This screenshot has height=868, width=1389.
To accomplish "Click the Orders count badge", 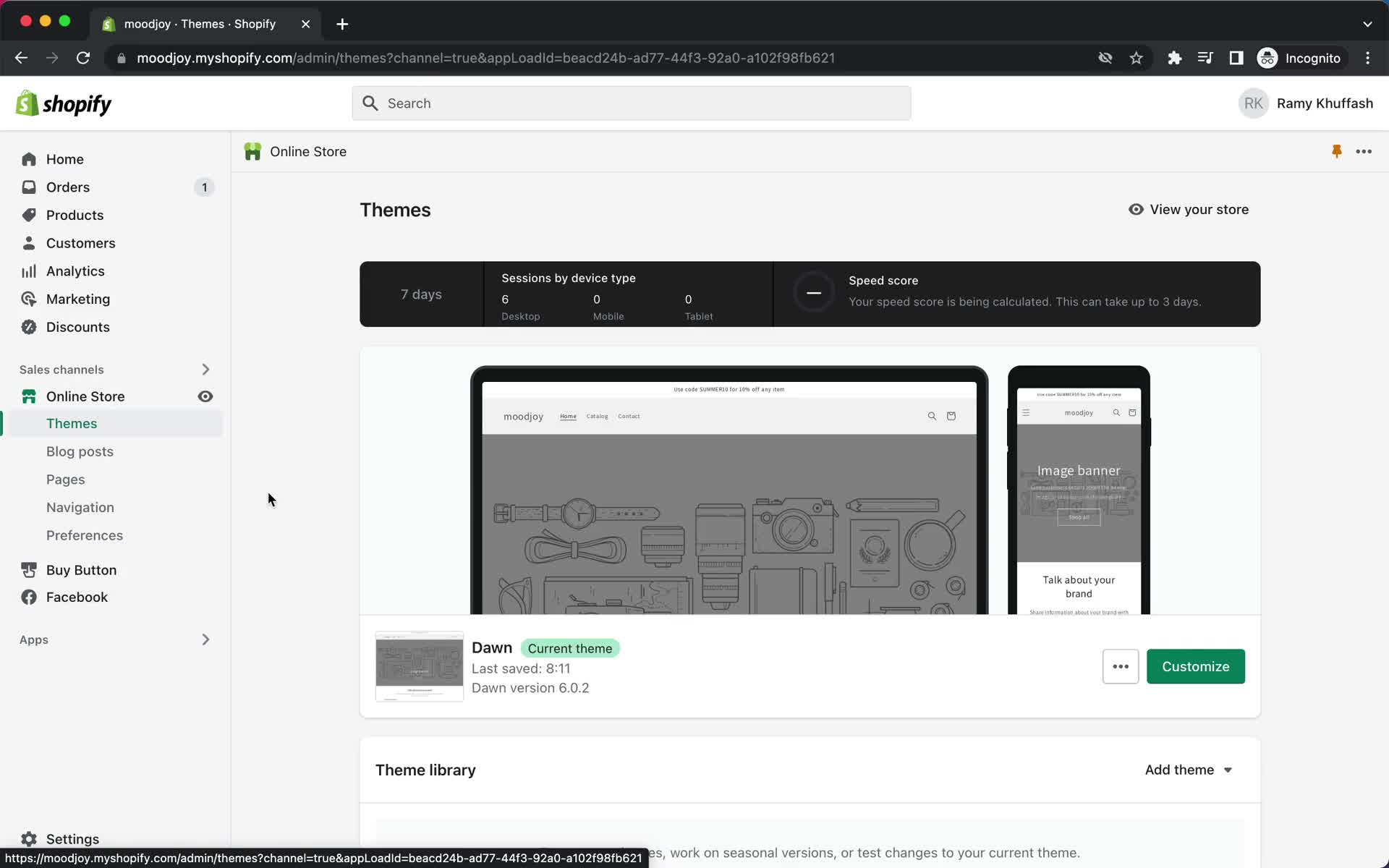I will 204,187.
